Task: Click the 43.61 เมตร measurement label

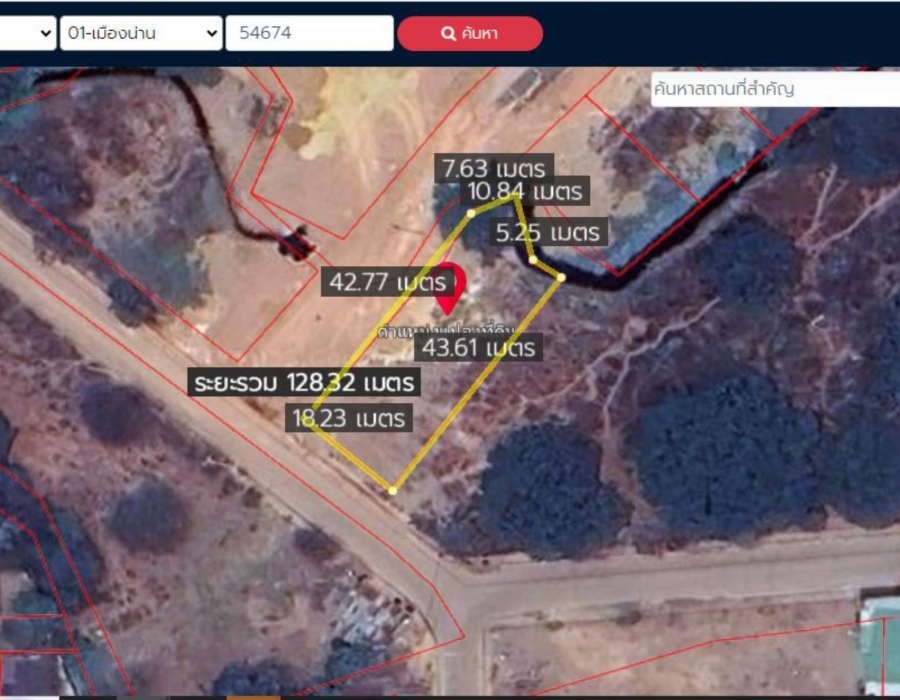Action: pyautogui.click(x=478, y=348)
